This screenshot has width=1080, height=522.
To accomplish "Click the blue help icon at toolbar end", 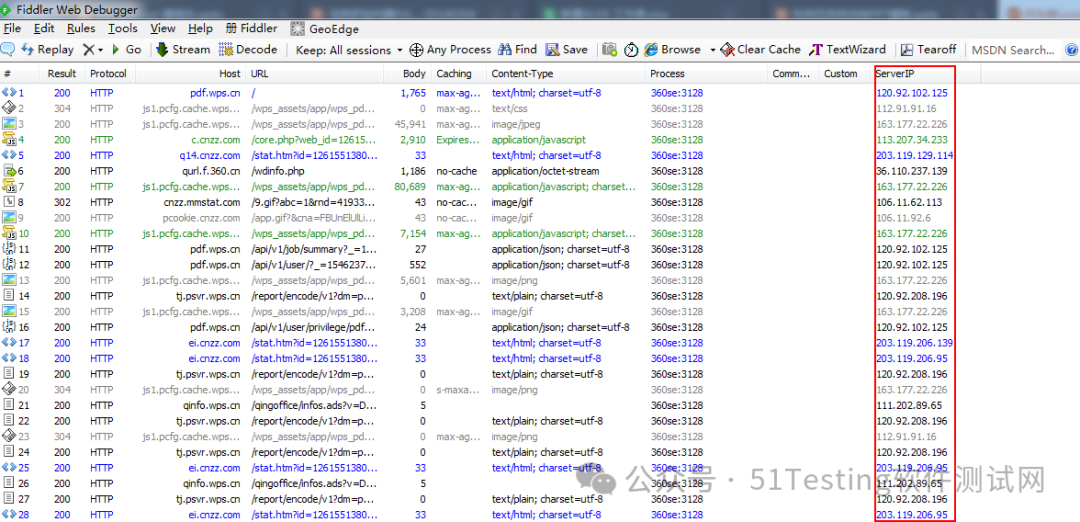I will pos(1072,50).
